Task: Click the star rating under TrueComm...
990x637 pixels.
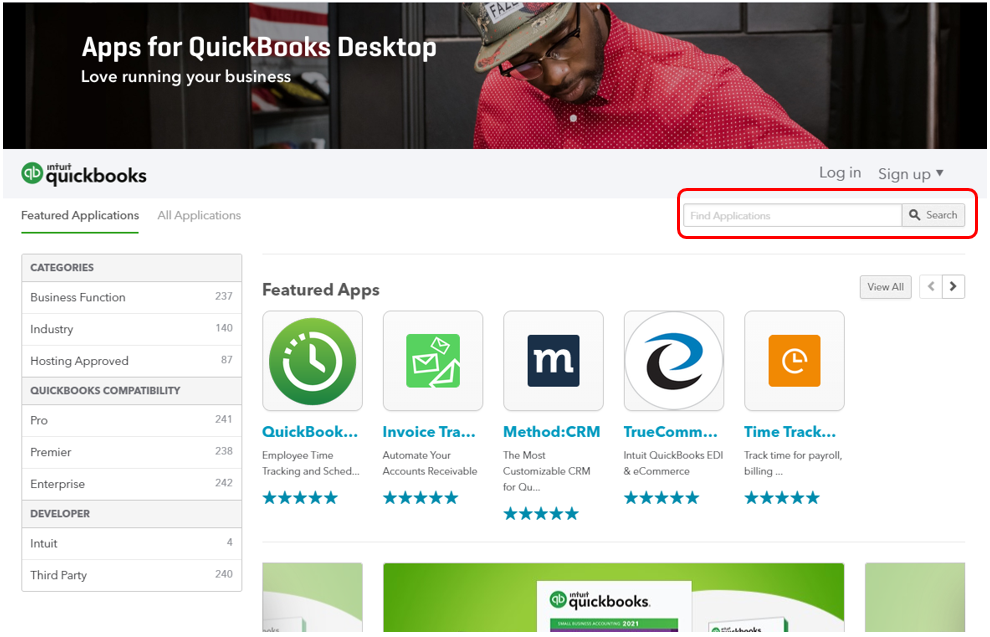Action: (x=662, y=498)
